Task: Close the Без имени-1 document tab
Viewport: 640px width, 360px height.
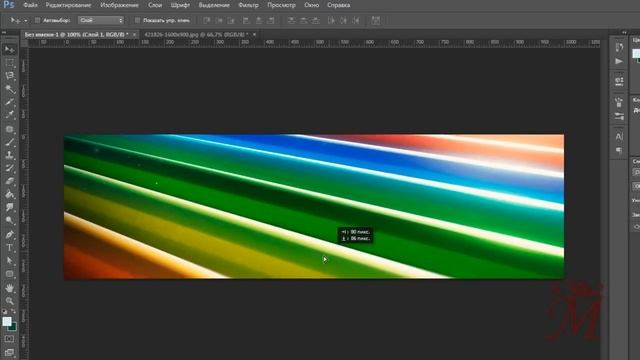Action: (134, 35)
